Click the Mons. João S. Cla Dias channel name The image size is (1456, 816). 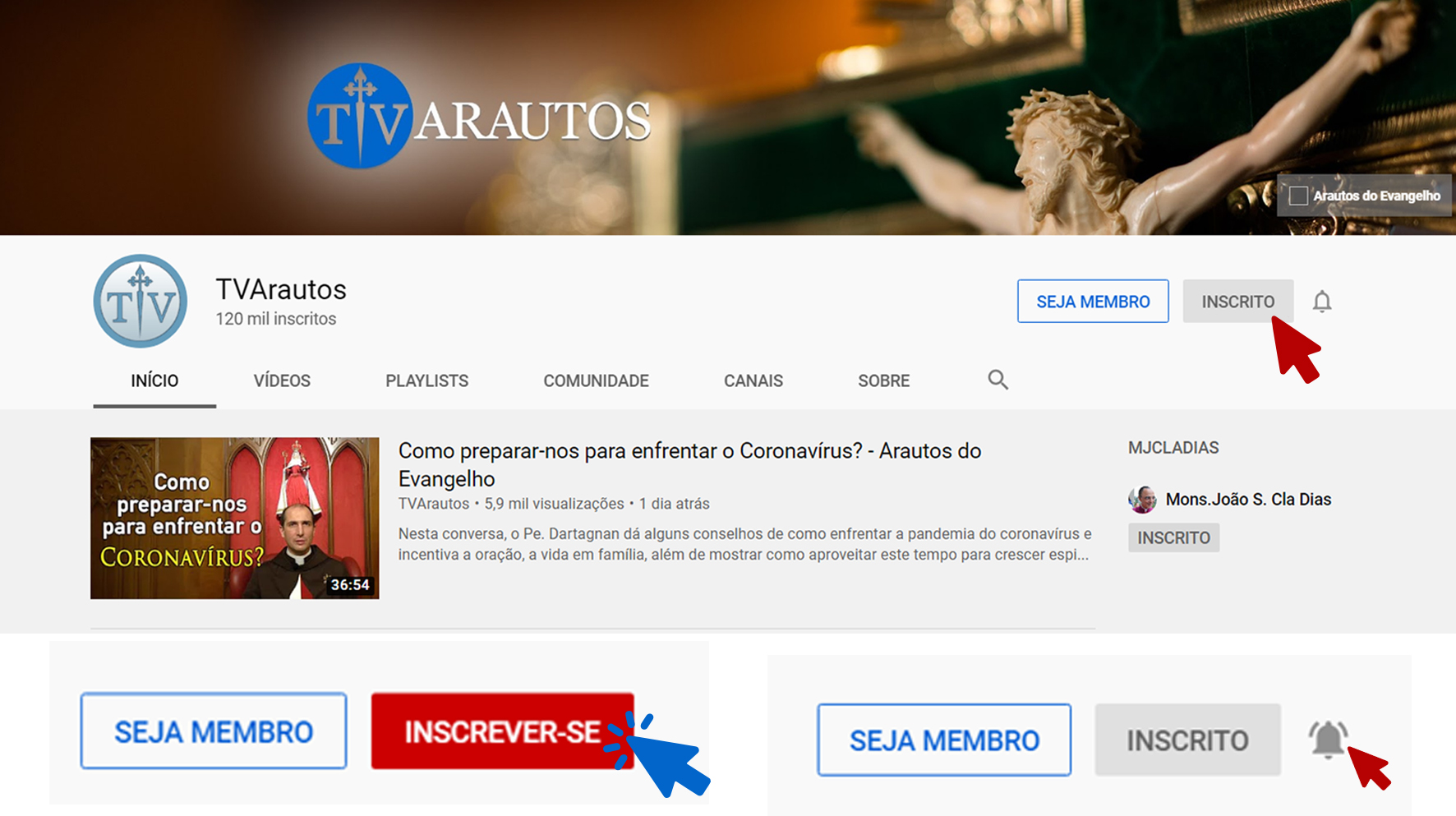(x=1248, y=500)
